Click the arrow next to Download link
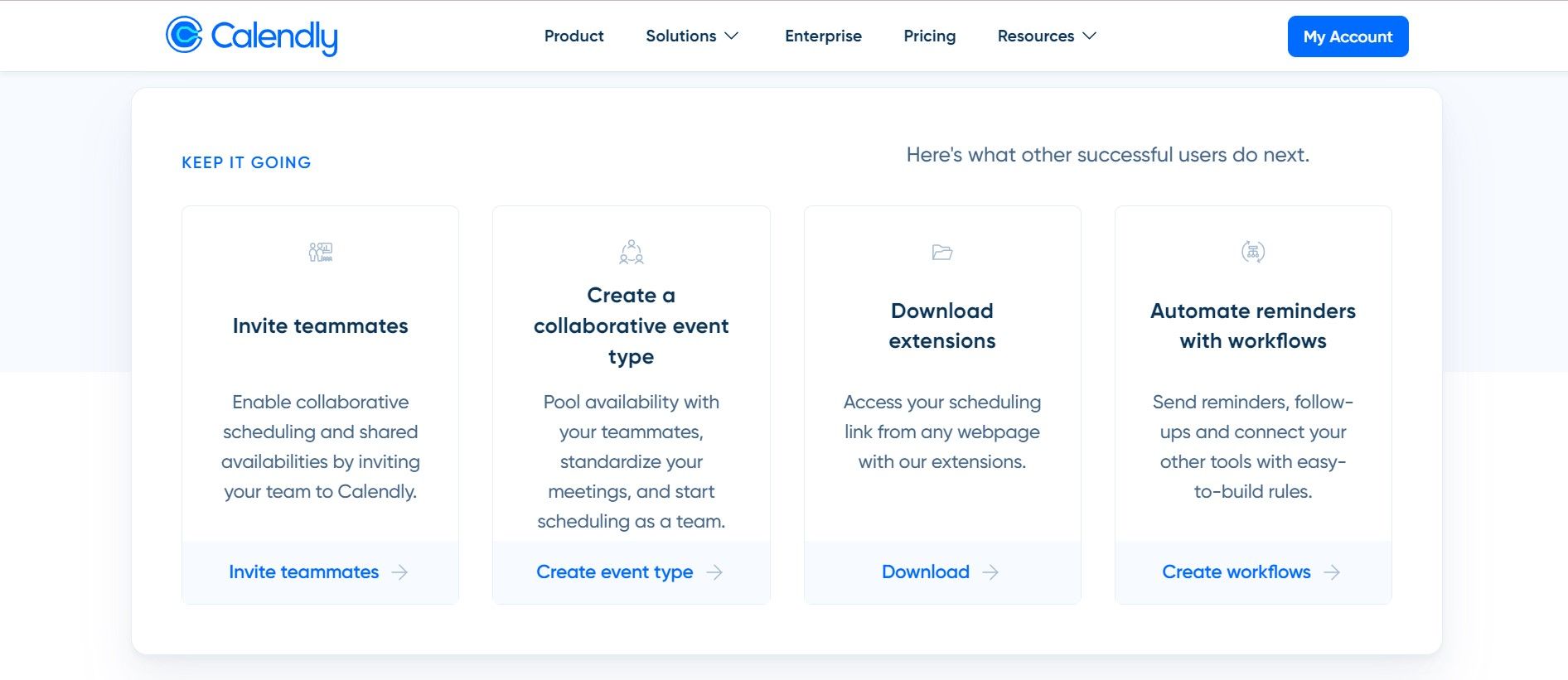Image resolution: width=1568 pixels, height=680 pixels. coord(990,572)
